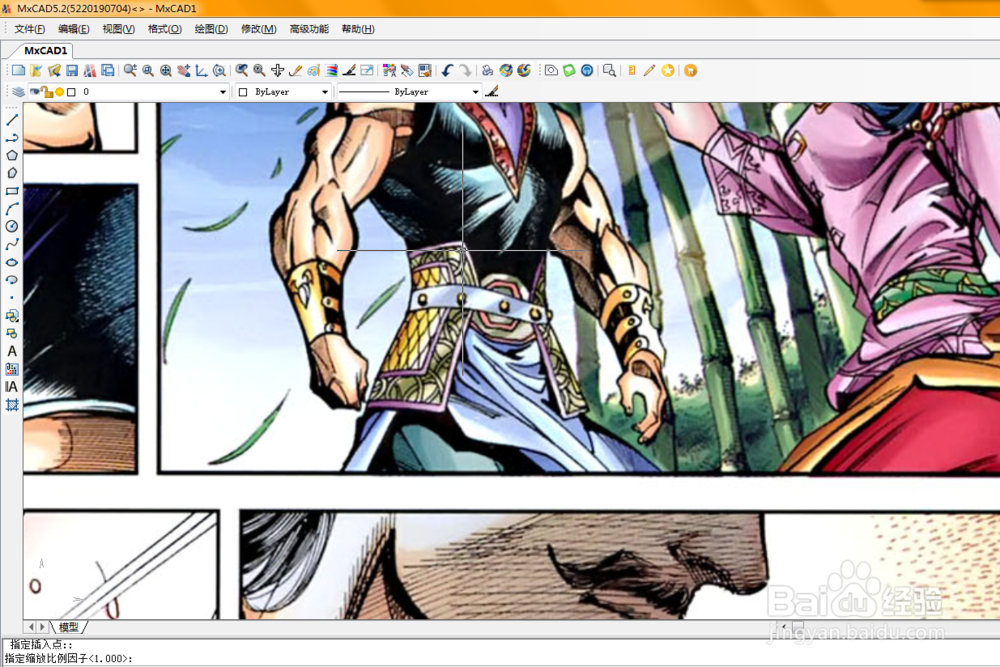Click the Open file folder icon

(36, 71)
